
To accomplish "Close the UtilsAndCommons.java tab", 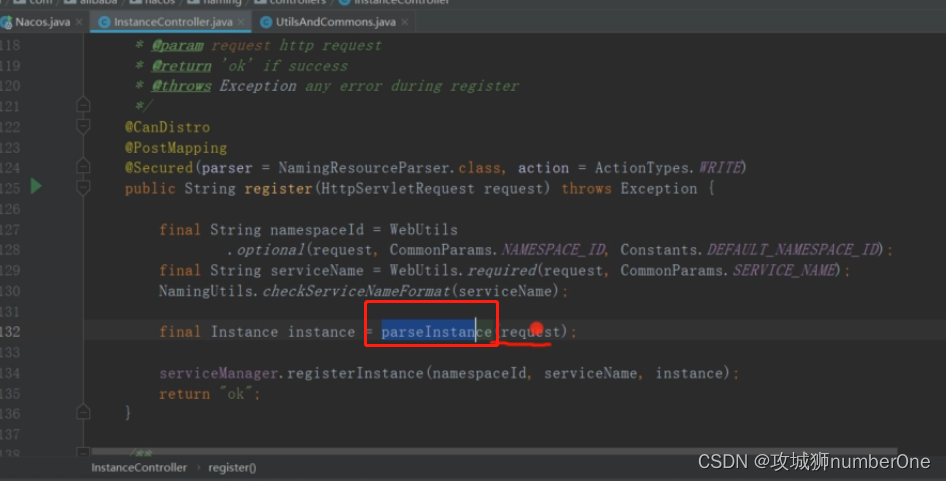I will click(405, 22).
